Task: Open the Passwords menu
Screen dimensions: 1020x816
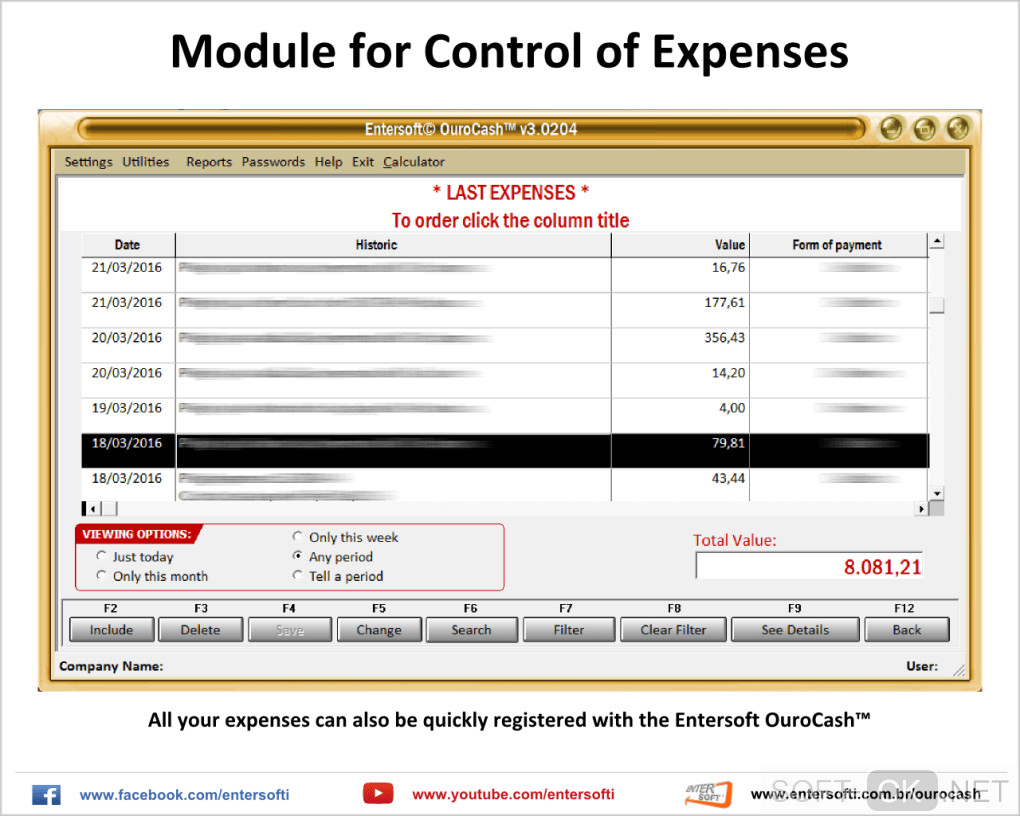Action: pos(273,161)
